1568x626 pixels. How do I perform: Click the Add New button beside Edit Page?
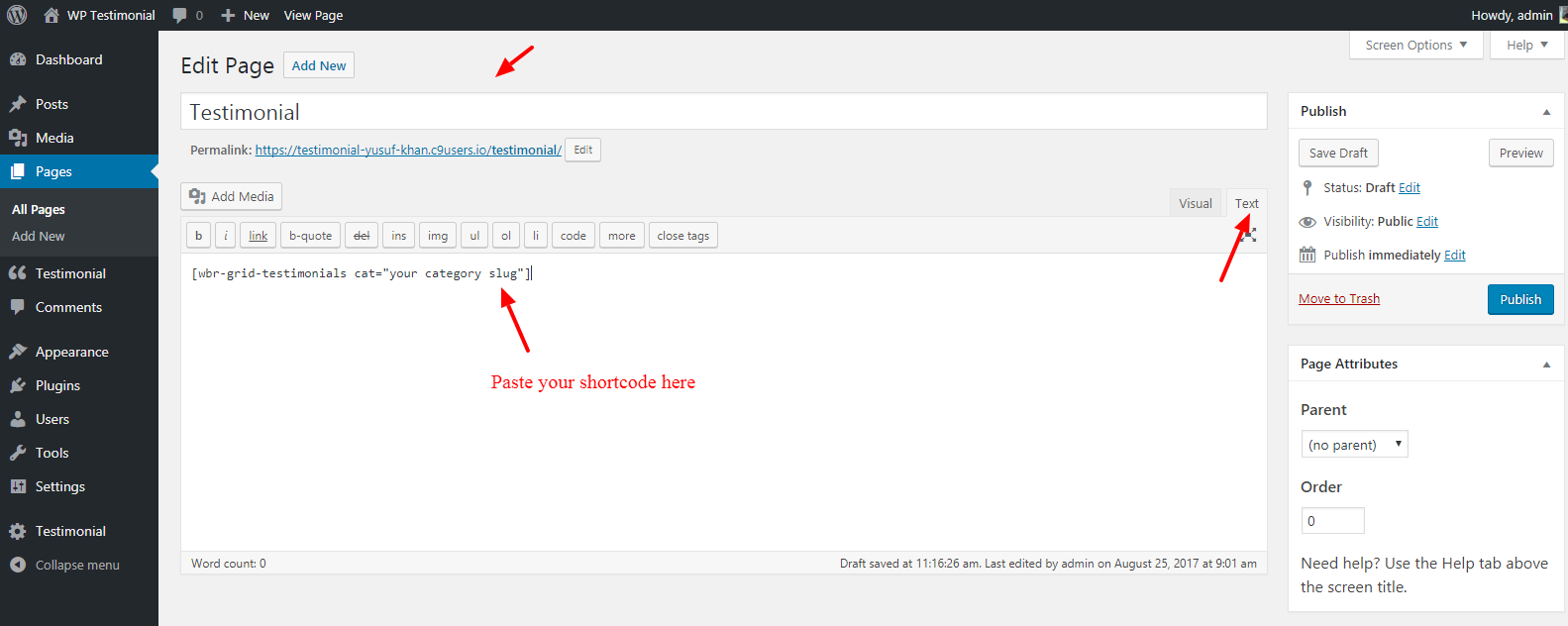point(319,65)
